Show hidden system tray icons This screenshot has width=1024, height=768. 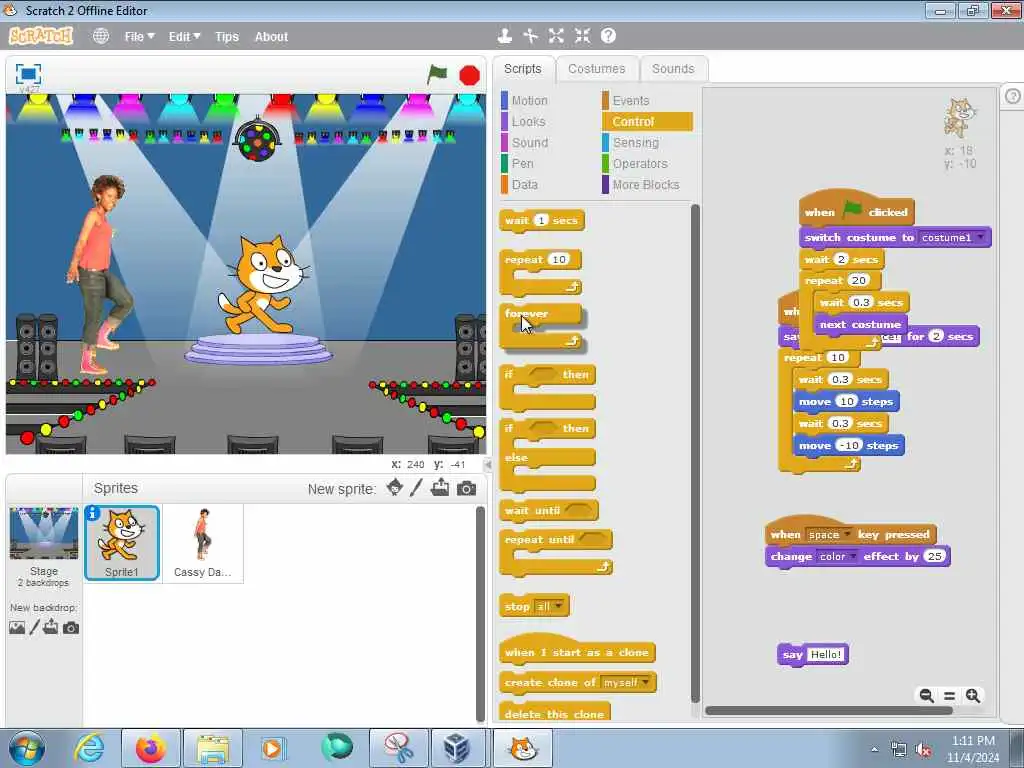click(874, 750)
